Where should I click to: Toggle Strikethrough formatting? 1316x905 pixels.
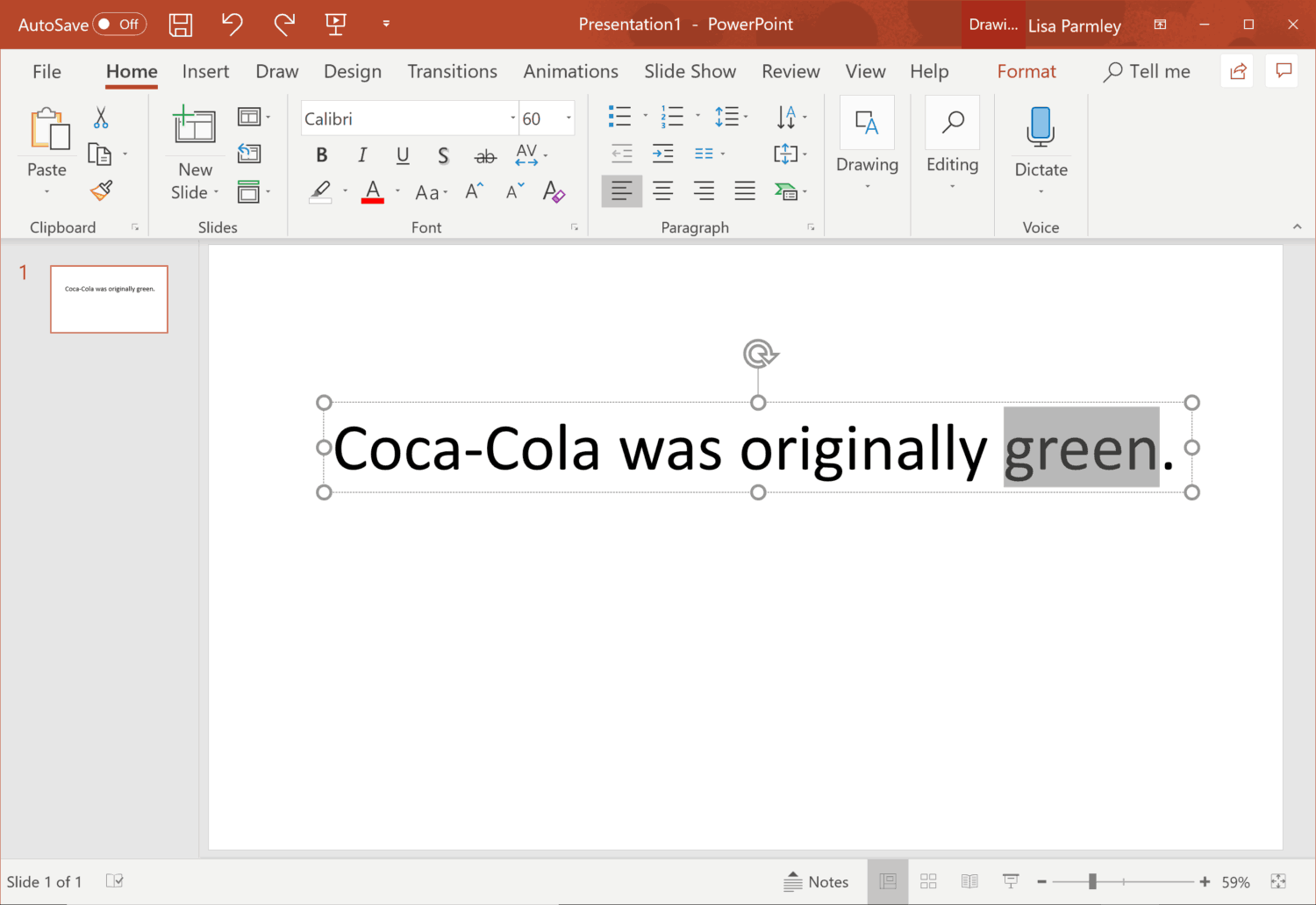pyautogui.click(x=485, y=156)
